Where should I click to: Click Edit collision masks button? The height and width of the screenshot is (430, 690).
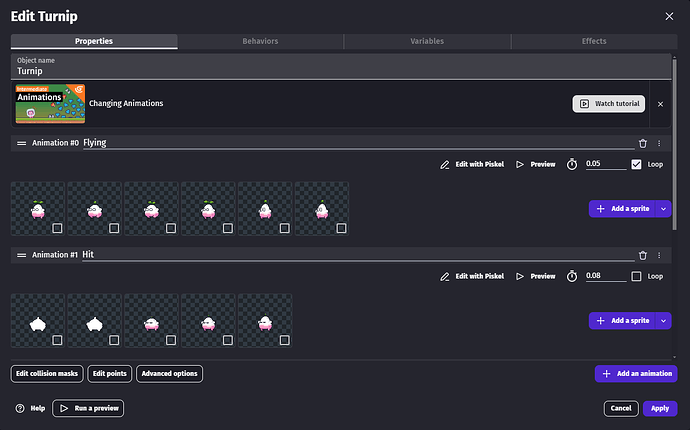47,374
